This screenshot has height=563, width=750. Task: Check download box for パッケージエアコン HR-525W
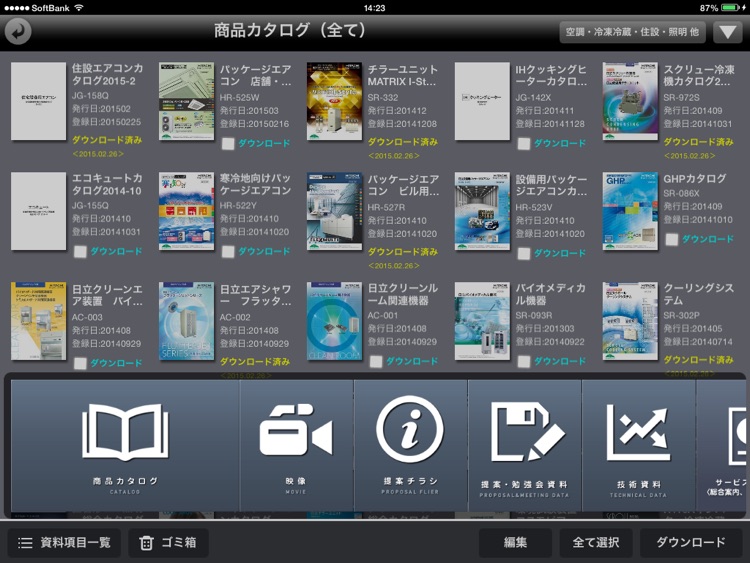point(228,144)
